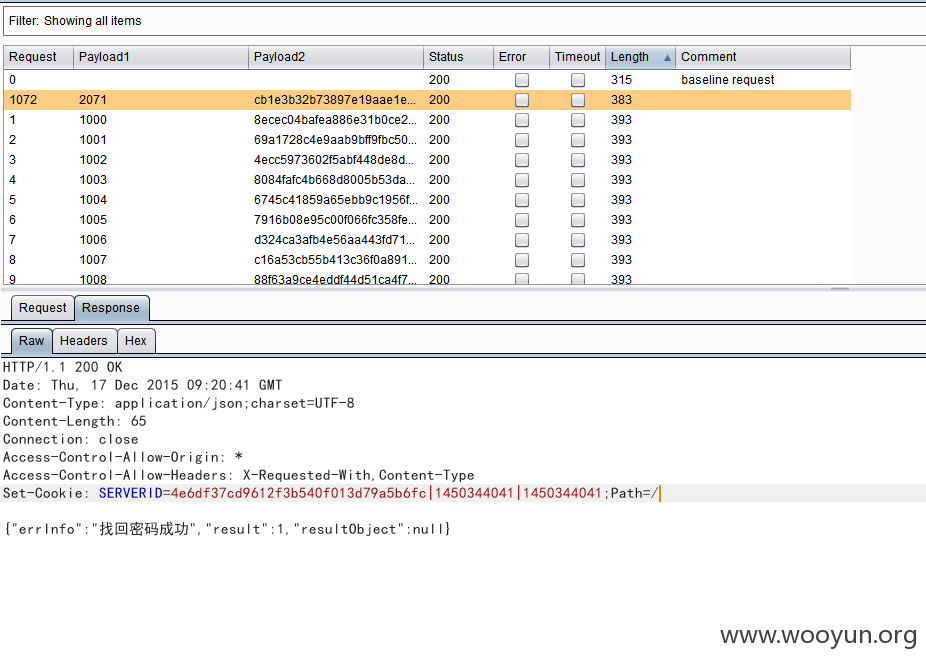
Task: Switch to the Headers view tab
Action: coord(84,341)
